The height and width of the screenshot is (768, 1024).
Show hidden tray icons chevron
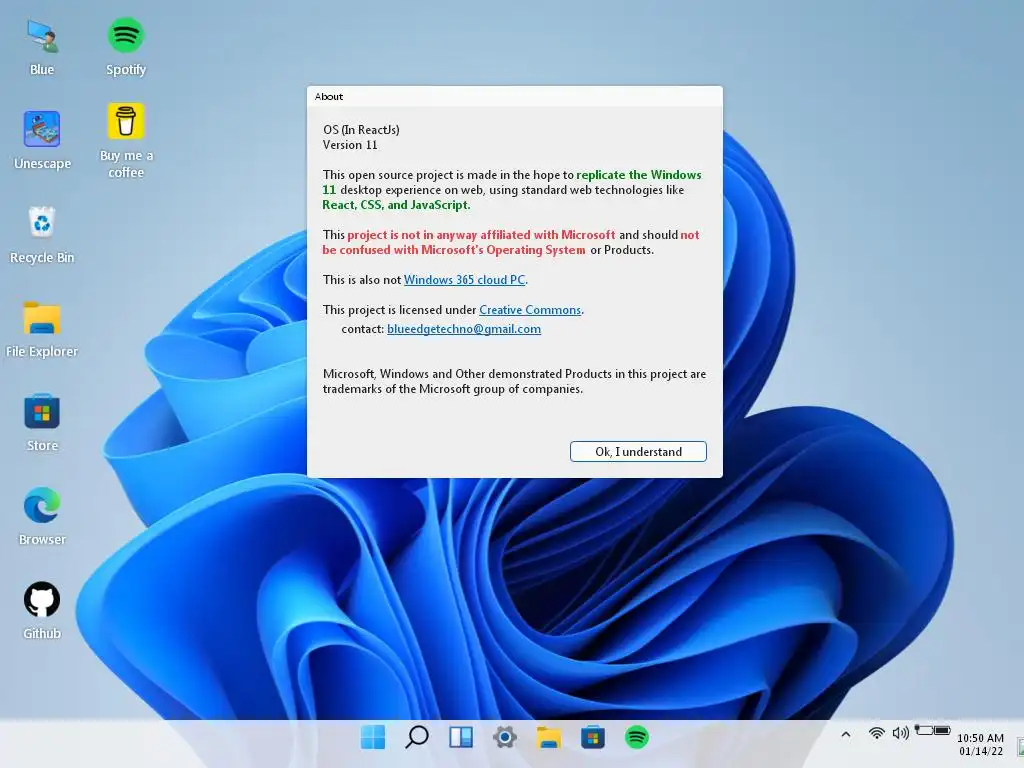pos(846,734)
